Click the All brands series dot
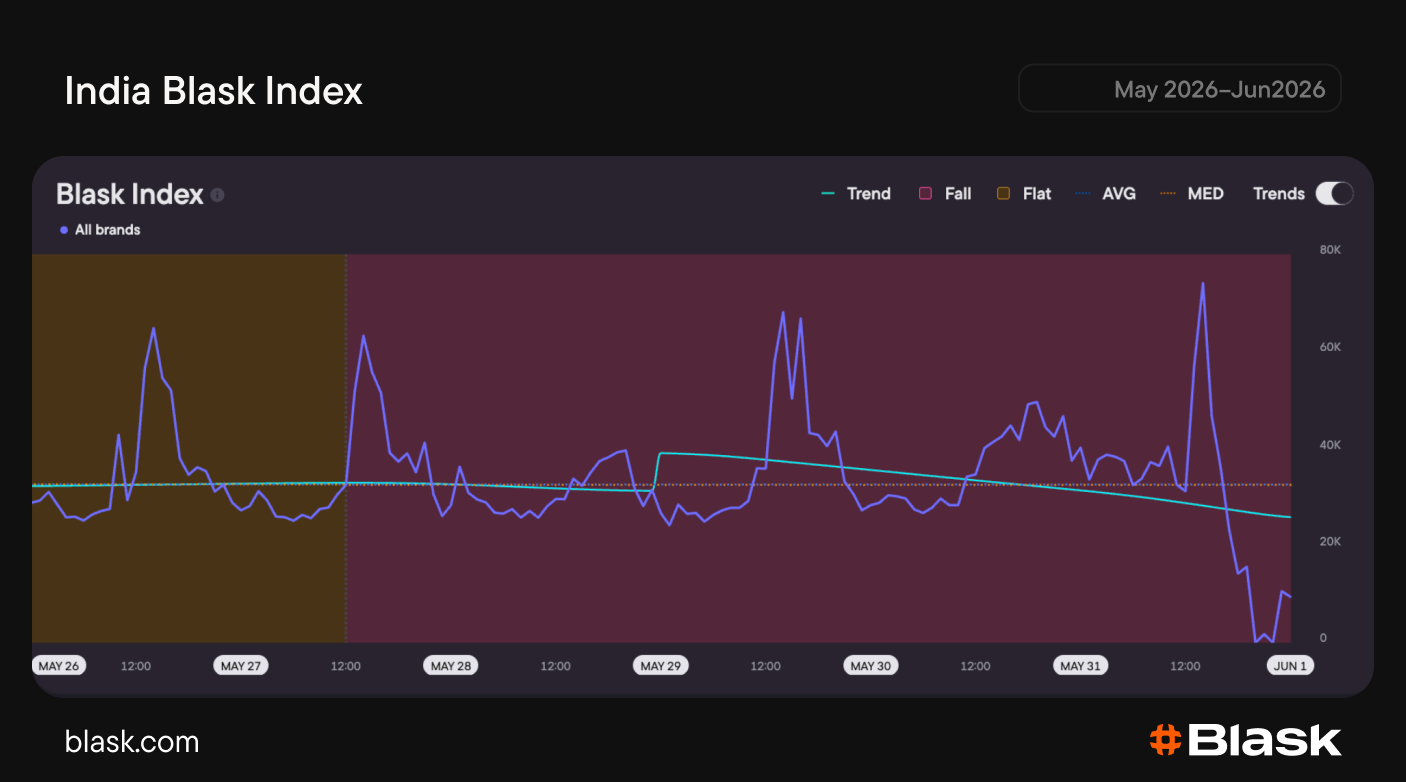Image resolution: width=1406 pixels, height=782 pixels. tap(64, 230)
